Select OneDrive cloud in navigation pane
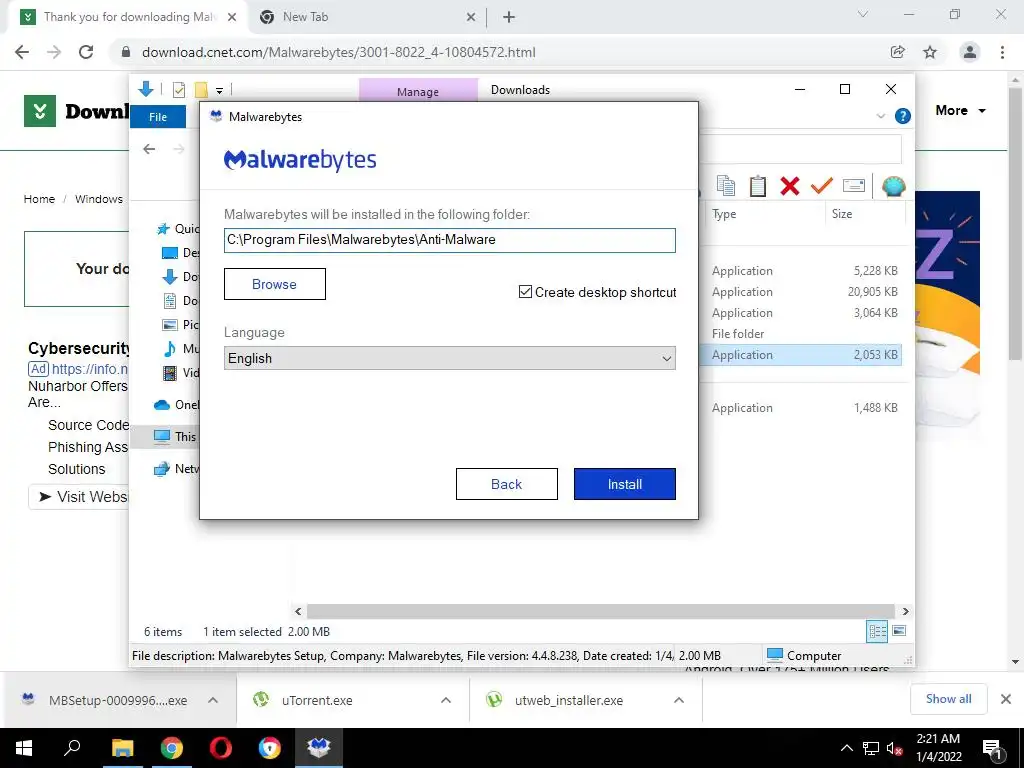1024x768 pixels. click(x=161, y=405)
